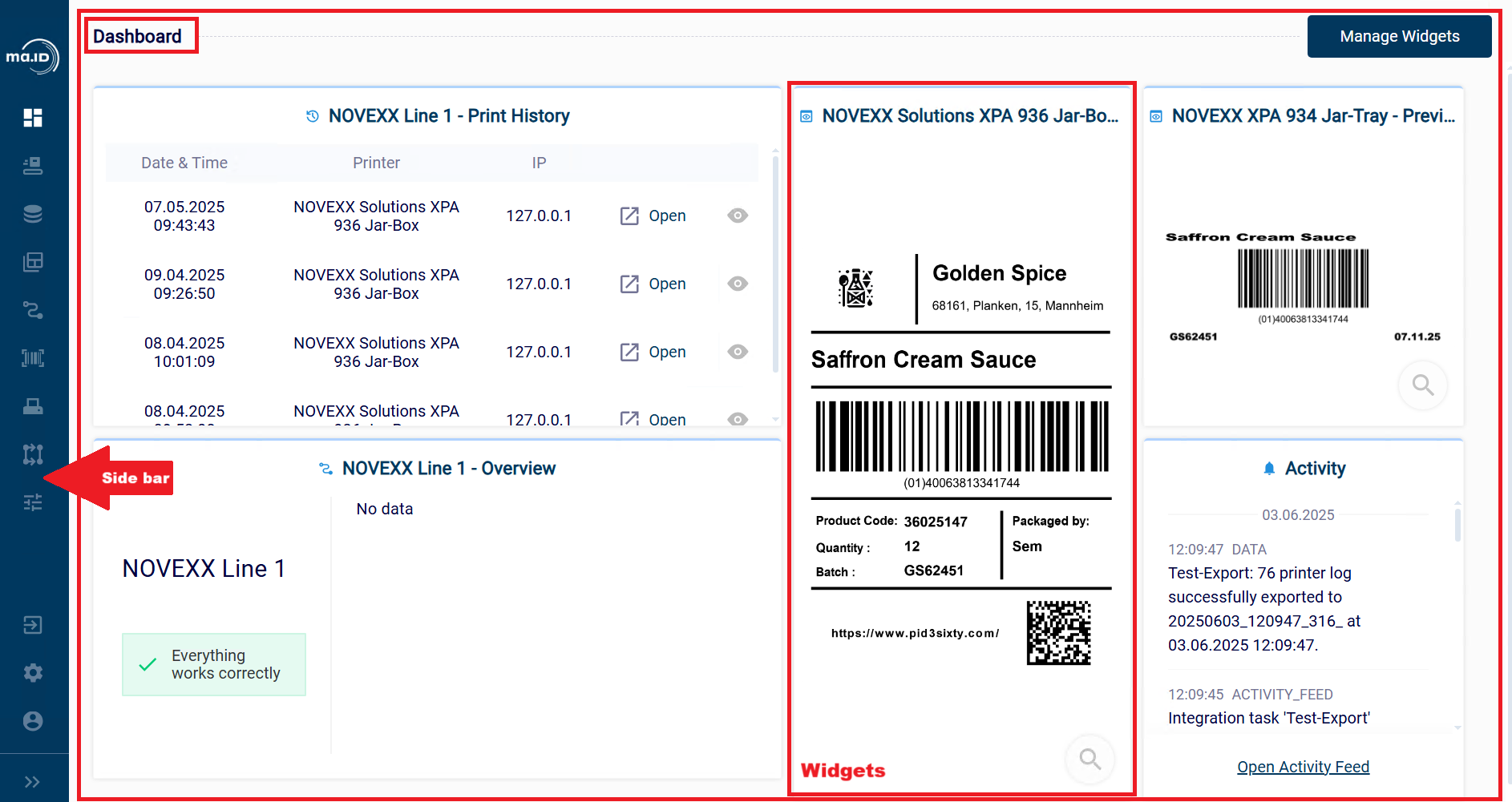
Task: Open the production line route icon in sidebar
Action: (33, 310)
